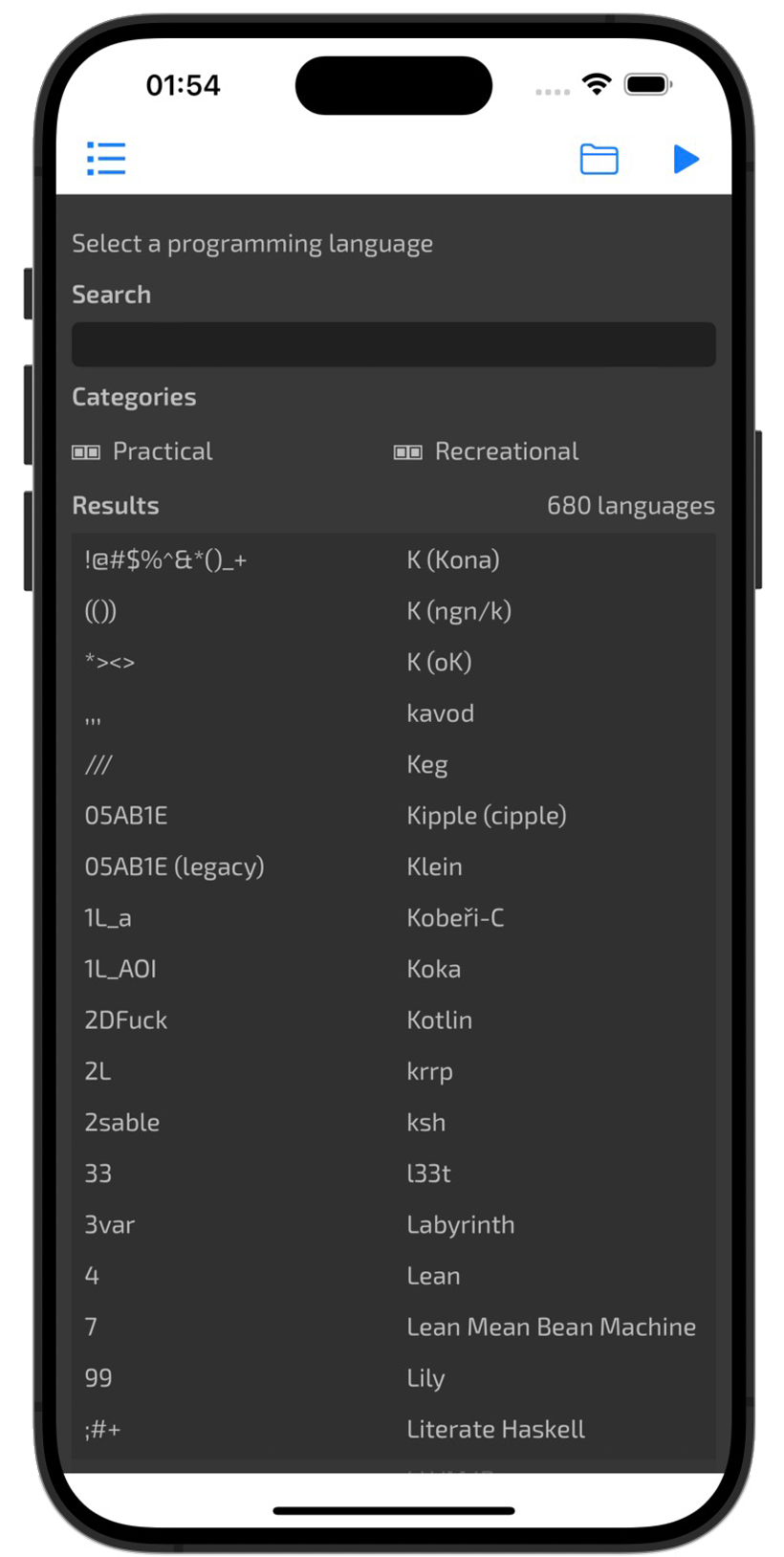Select Kipple (cipple) entry
The width and height of the screenshot is (784, 1557).
(487, 815)
